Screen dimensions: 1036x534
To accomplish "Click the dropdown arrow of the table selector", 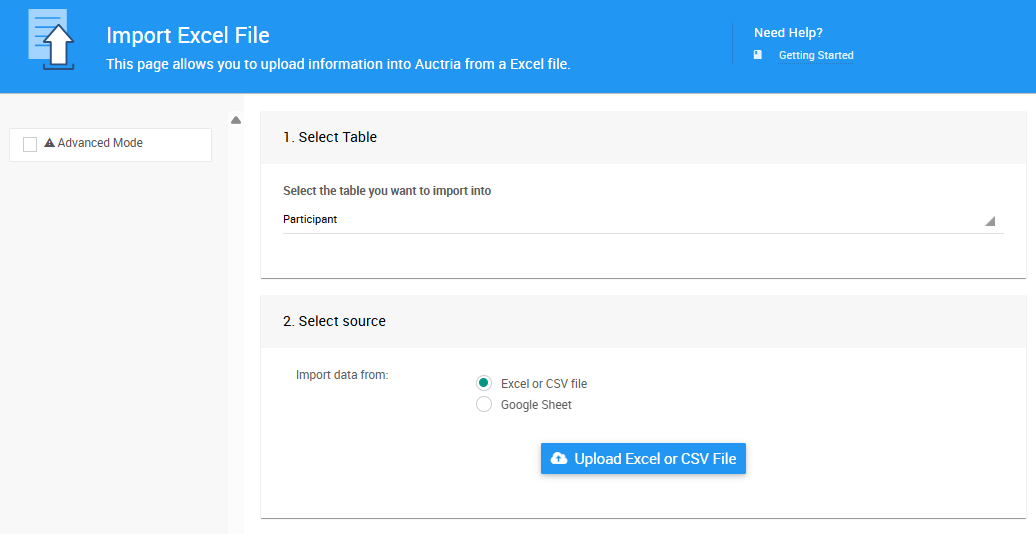I will [x=990, y=221].
